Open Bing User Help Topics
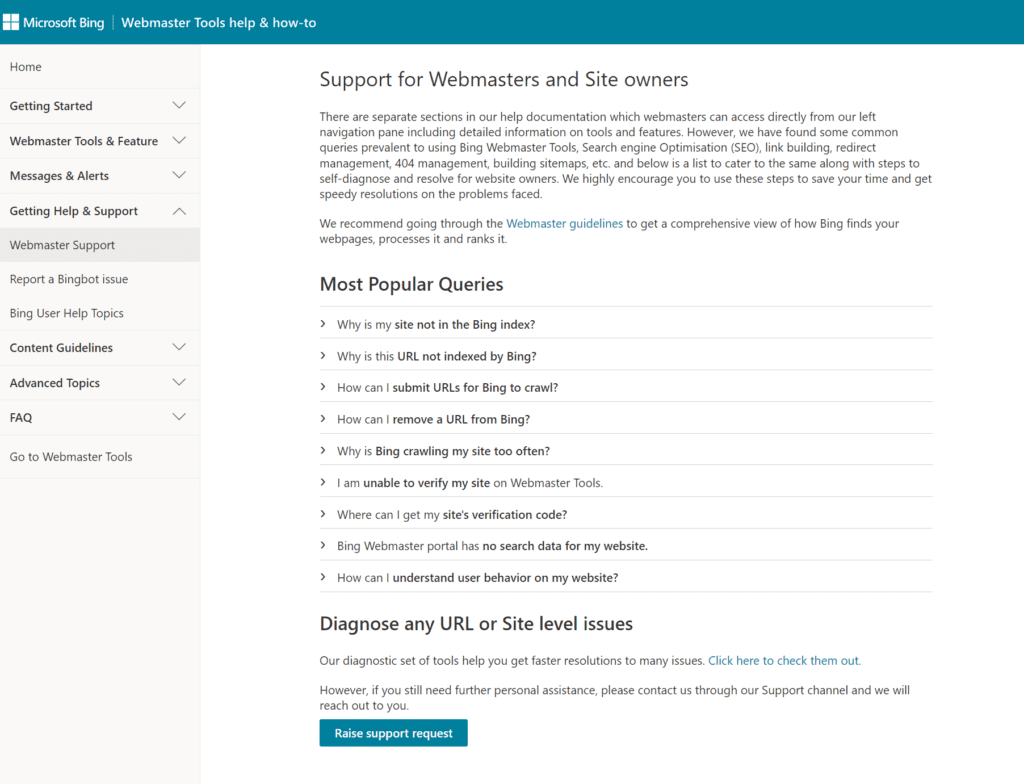Image resolution: width=1024 pixels, height=784 pixels. [67, 313]
